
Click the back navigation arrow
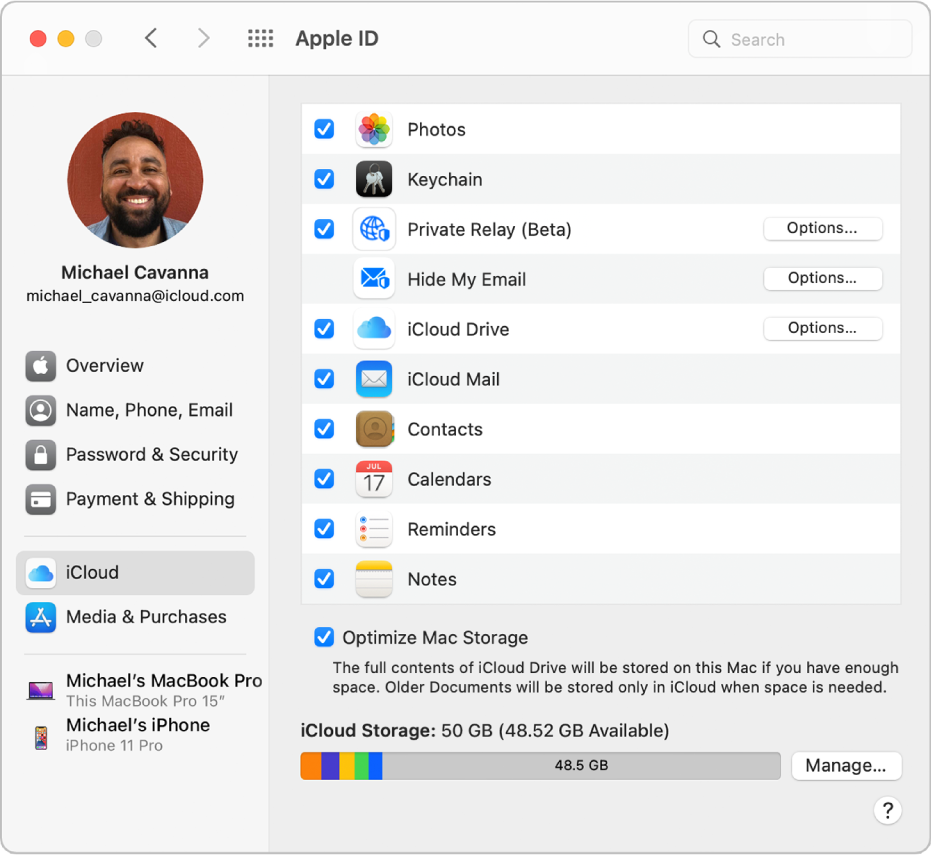150,38
